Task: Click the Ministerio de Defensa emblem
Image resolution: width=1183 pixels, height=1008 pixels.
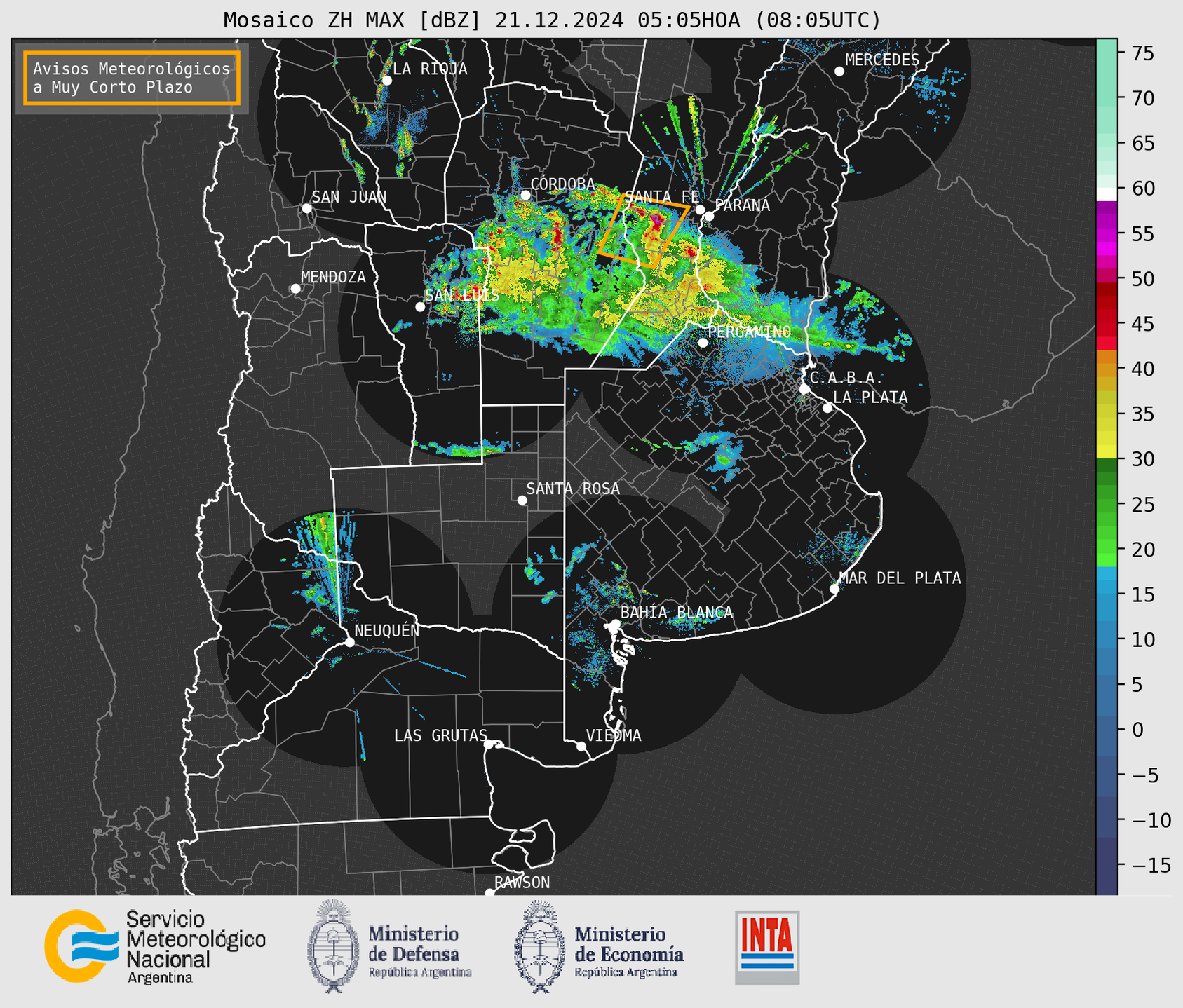Action: 333,946
